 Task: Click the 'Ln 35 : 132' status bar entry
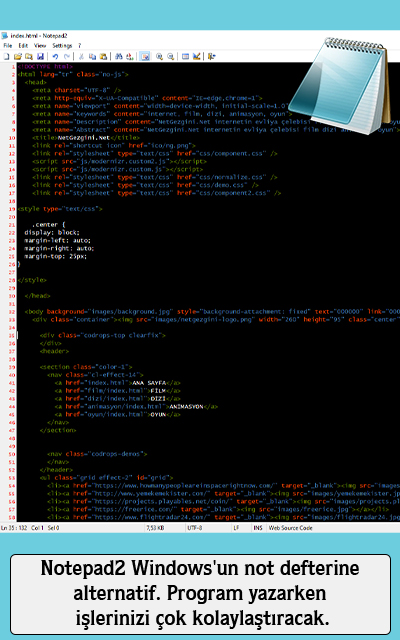[x=14, y=528]
